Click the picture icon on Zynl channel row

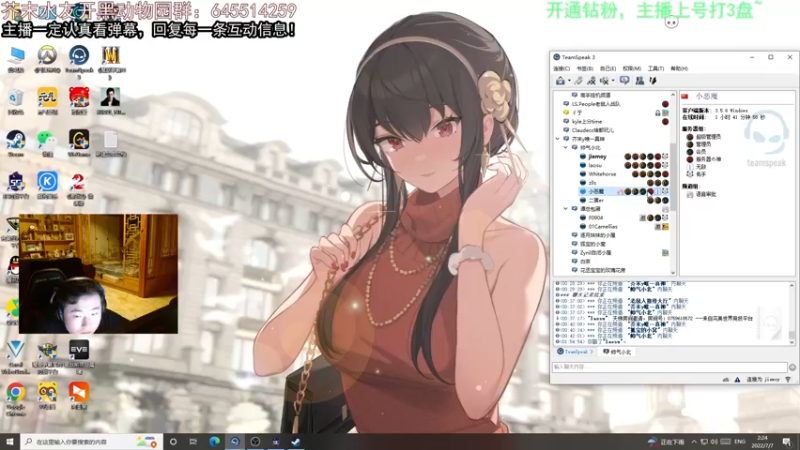click(x=665, y=253)
